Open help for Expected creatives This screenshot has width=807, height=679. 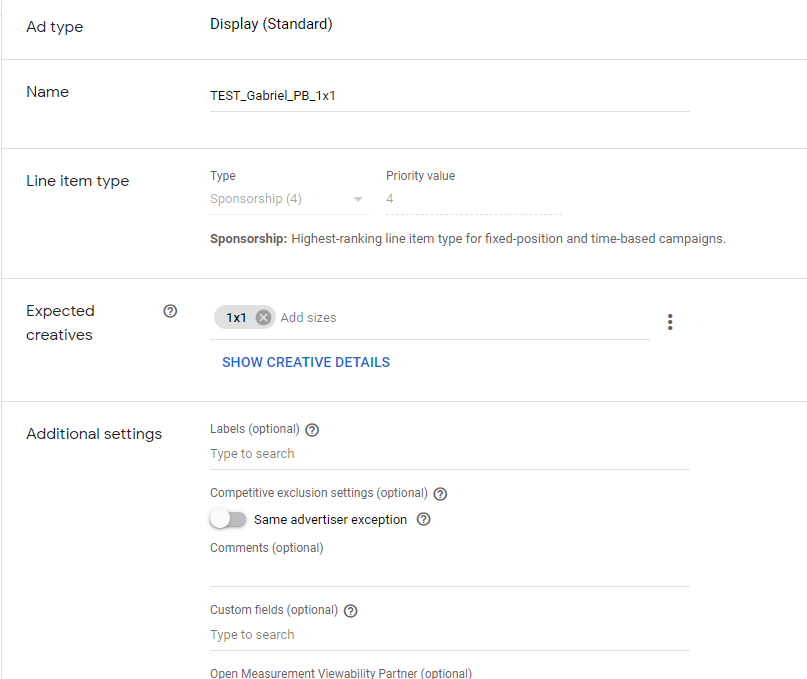pos(170,311)
